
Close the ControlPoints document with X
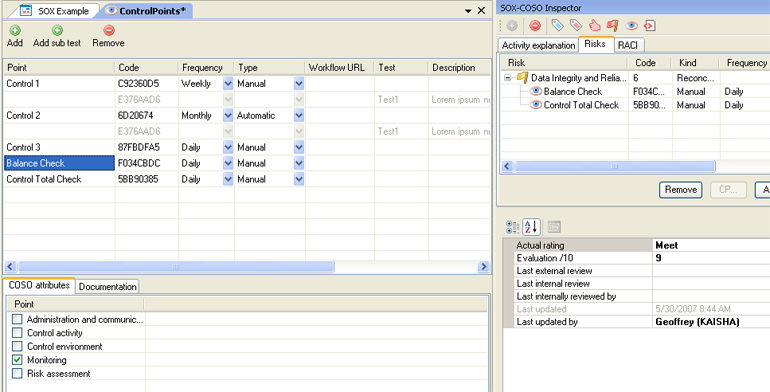pos(482,10)
